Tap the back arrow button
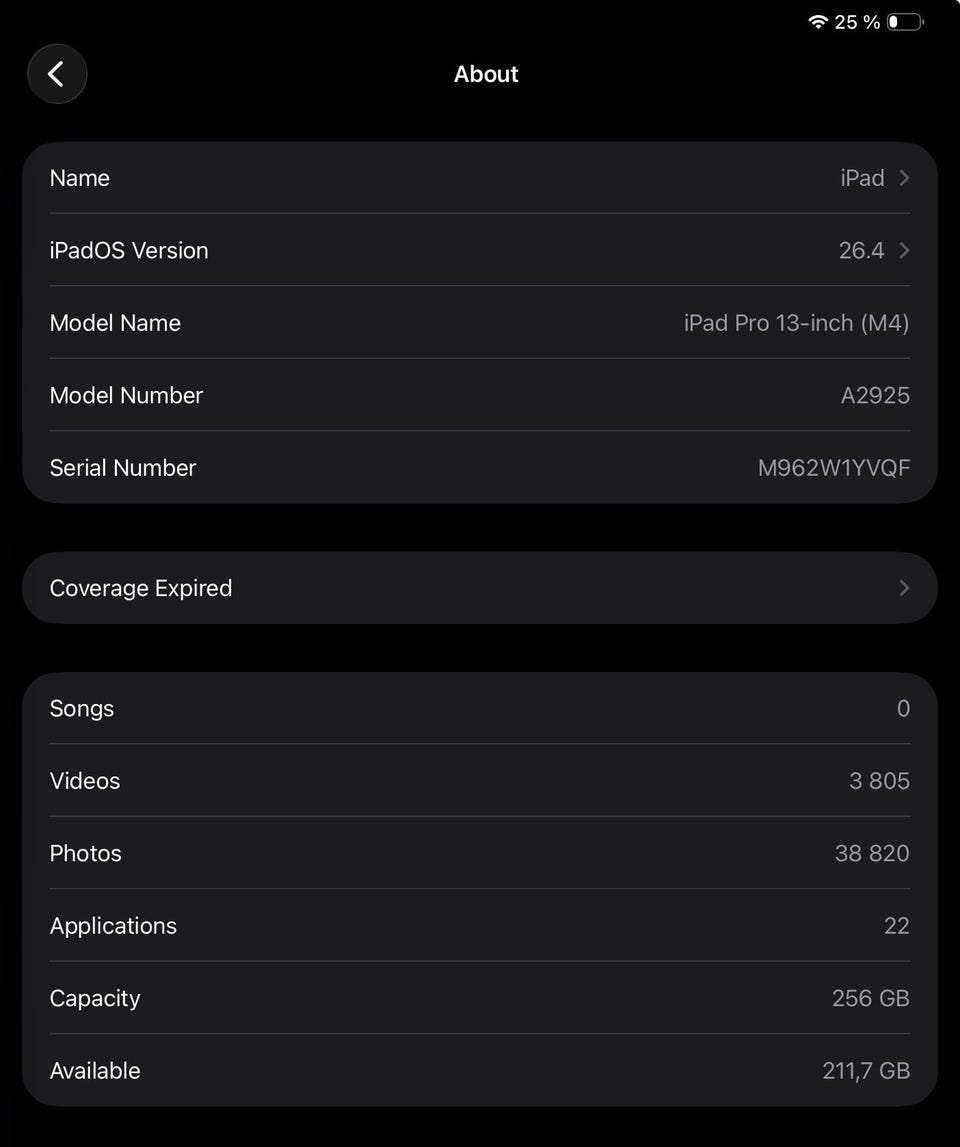Screen dimensions: 960x1147 click(57, 74)
